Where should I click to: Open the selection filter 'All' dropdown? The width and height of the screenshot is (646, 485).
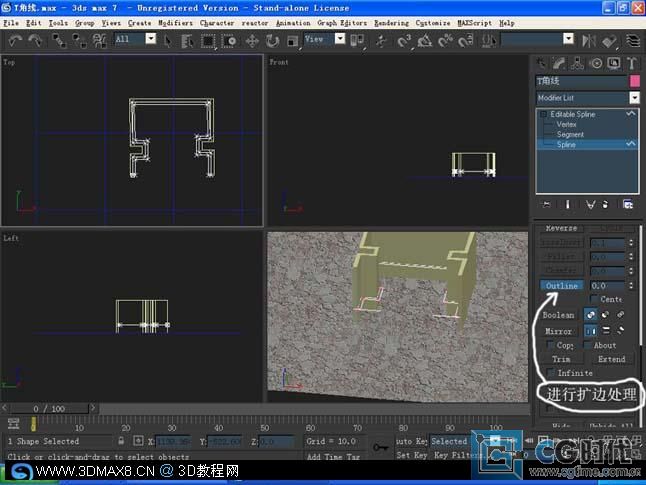pyautogui.click(x=150, y=39)
